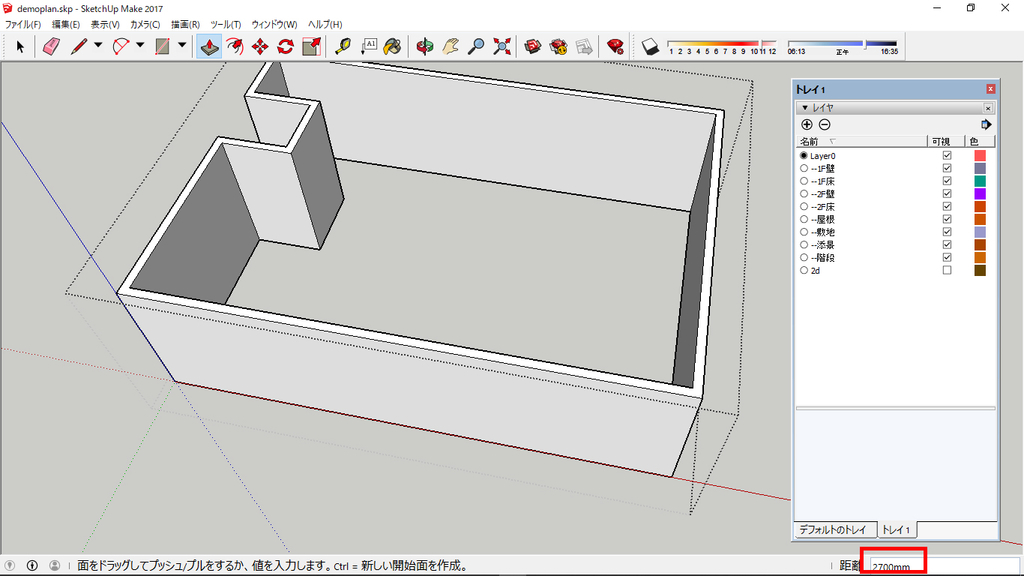This screenshot has width=1024, height=576.
Task: Click the Zoom Extents tool
Action: 502,46
